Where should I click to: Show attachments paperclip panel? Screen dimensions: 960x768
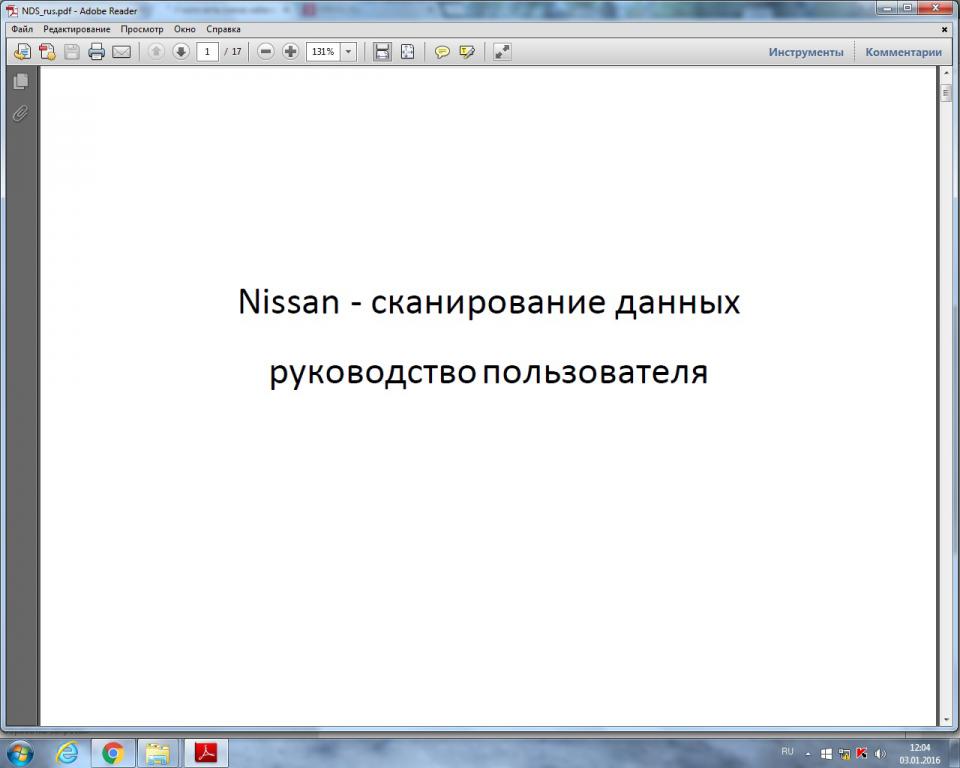click(21, 113)
